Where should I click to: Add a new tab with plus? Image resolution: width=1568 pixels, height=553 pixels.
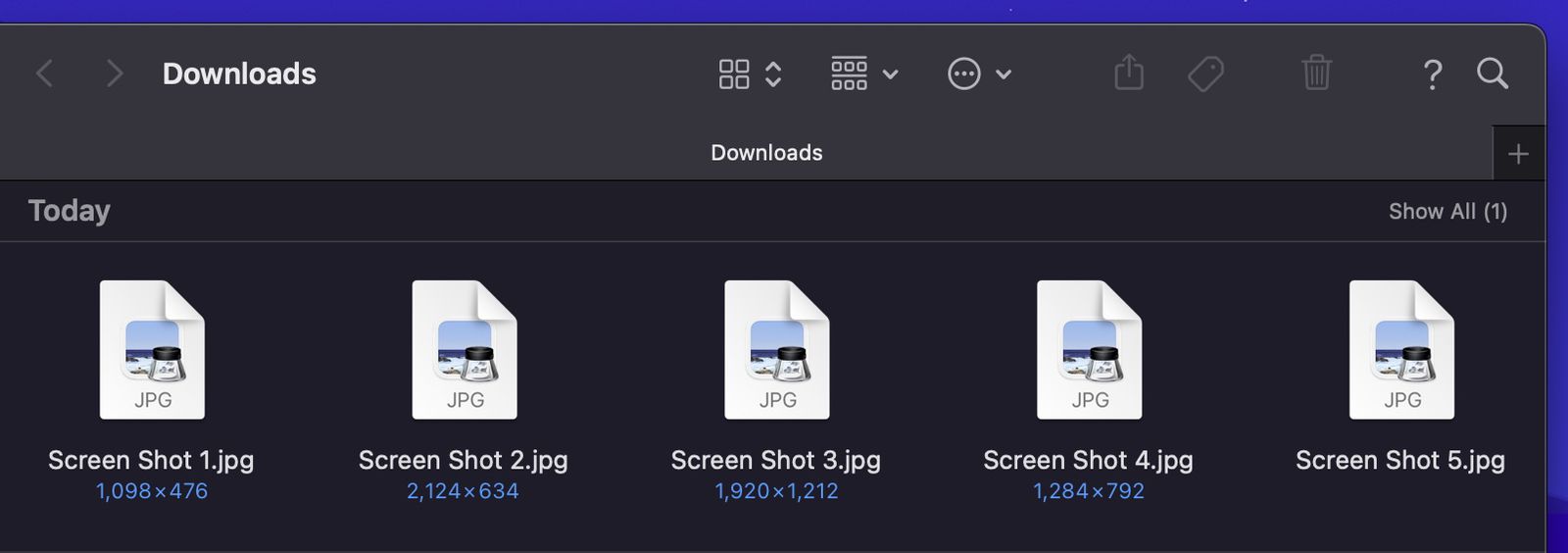[1518, 154]
